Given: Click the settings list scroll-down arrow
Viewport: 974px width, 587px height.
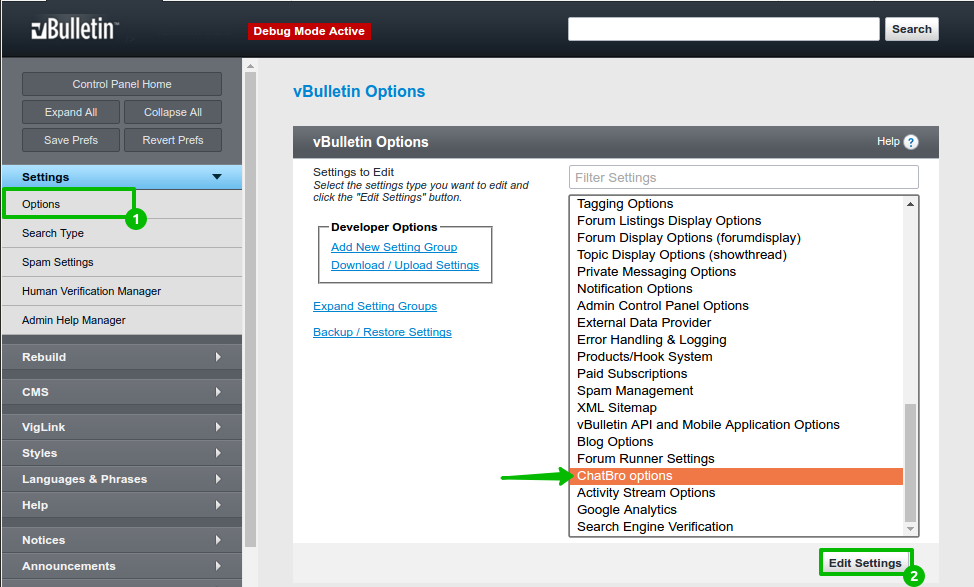Looking at the screenshot, I should coord(910,529).
